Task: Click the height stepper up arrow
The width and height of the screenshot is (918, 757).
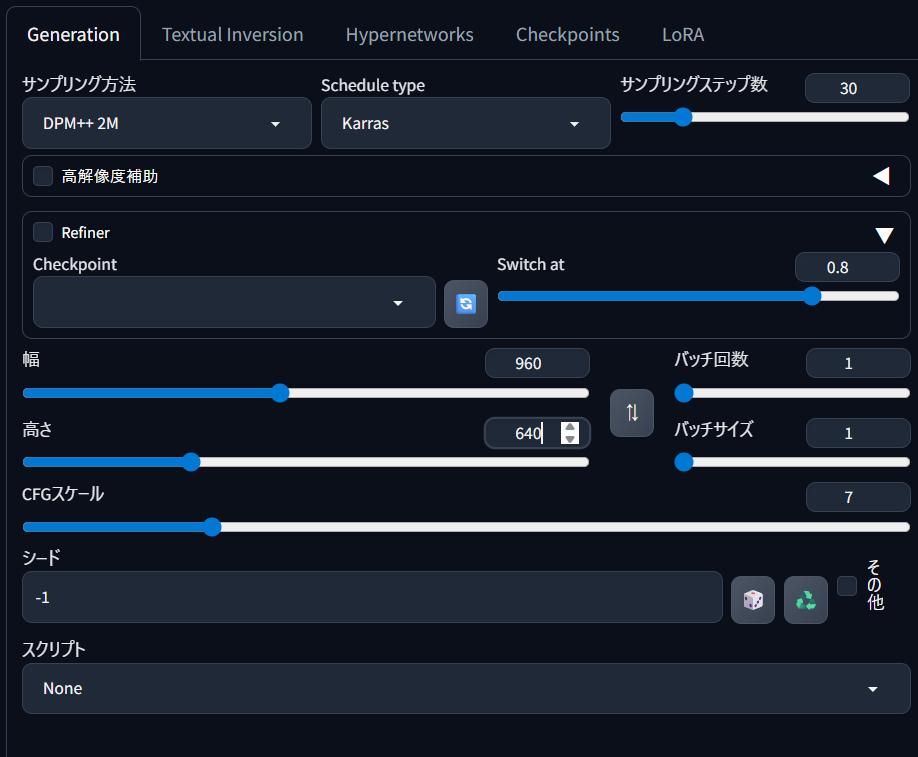Action: coord(570,427)
